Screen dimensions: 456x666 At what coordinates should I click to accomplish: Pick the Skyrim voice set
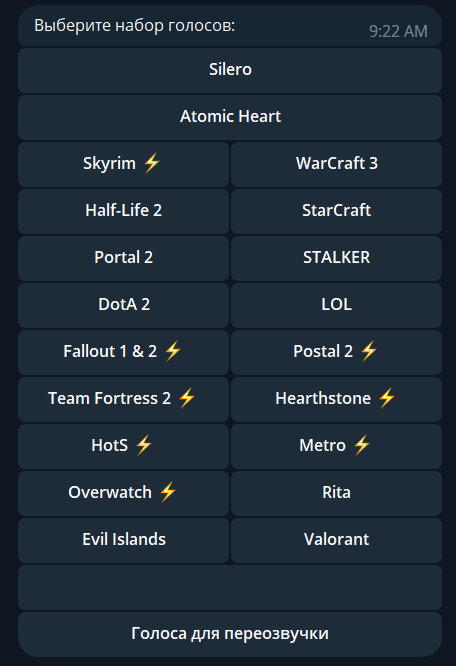pyautogui.click(x=124, y=164)
